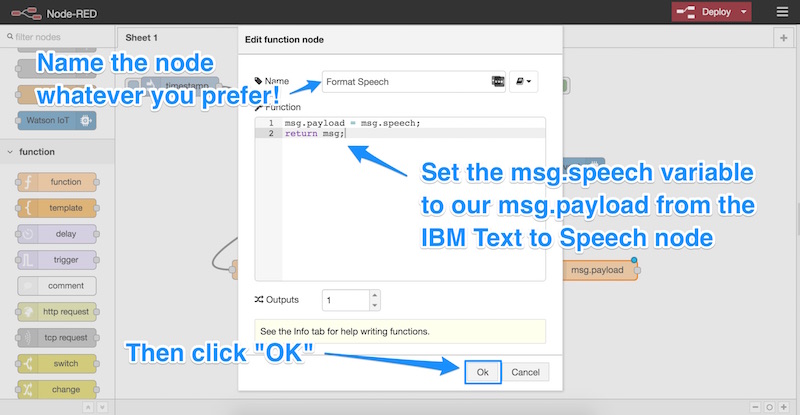Viewport: 800px width, 415px height.
Task: Select the Watson IoT node in palette
Action: point(57,120)
